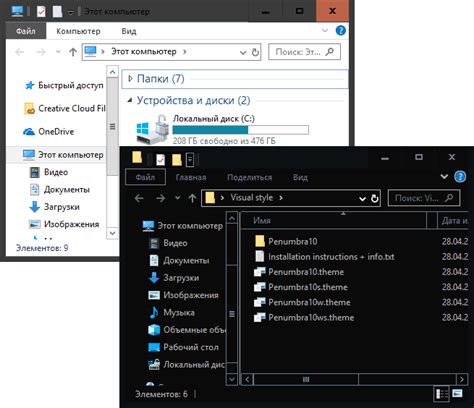
Task: Refresh the Visual style folder view
Action: 375,198
